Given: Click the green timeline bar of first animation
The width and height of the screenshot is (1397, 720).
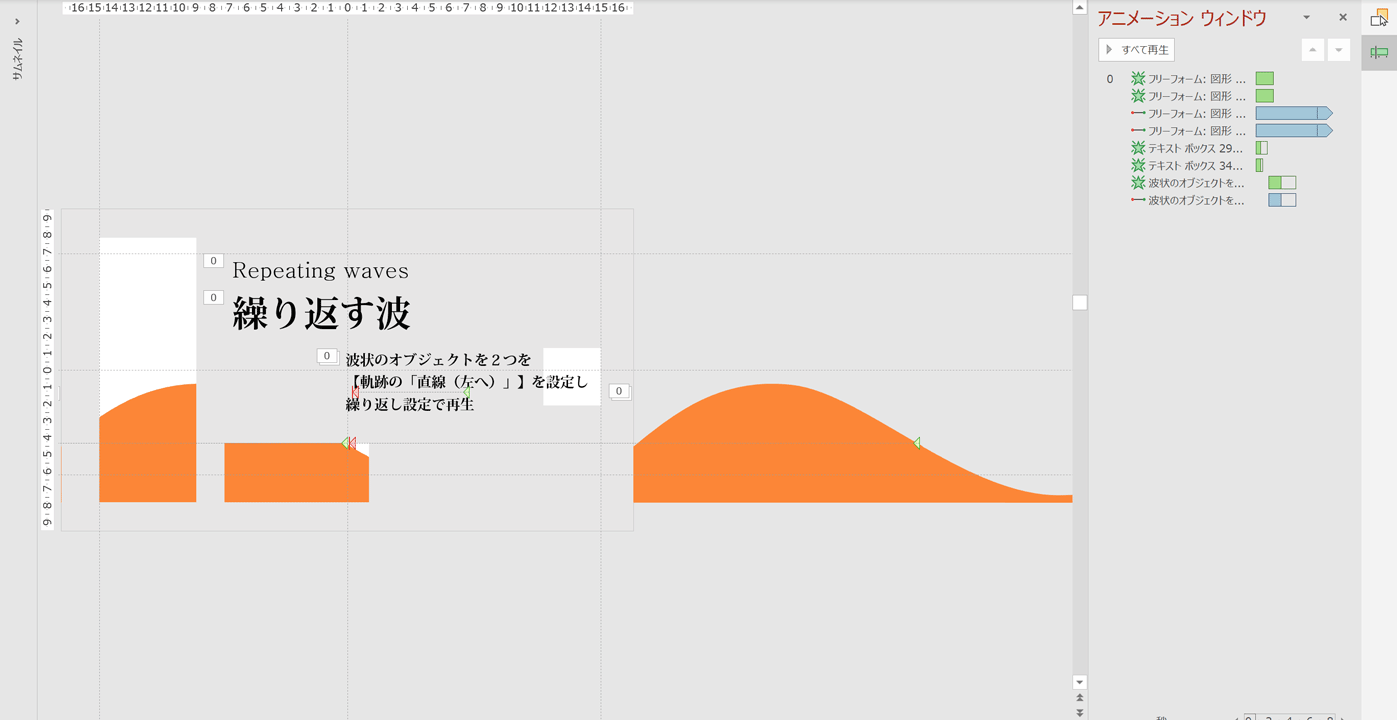Looking at the screenshot, I should click(1264, 79).
